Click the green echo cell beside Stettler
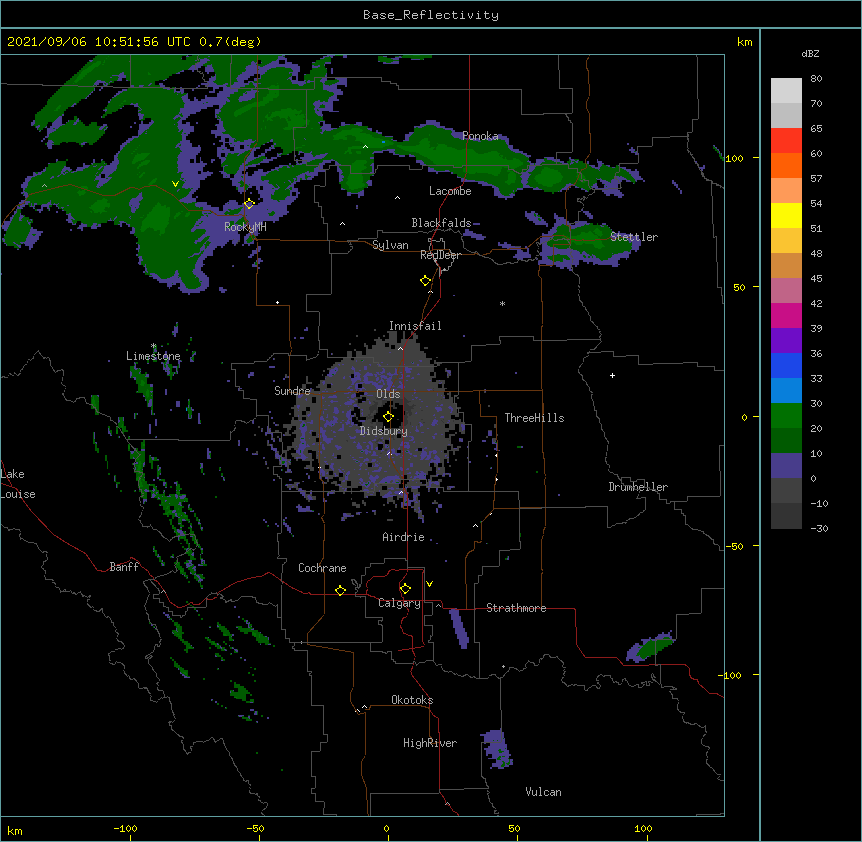 591,242
